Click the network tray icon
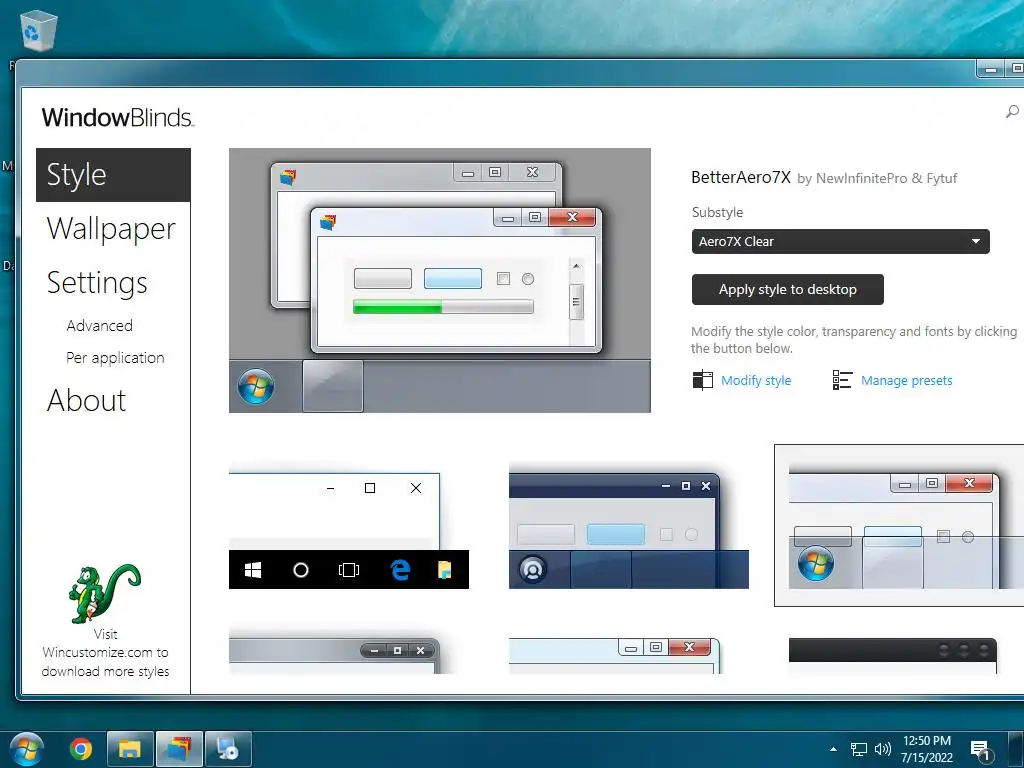1024x768 pixels. 858,750
